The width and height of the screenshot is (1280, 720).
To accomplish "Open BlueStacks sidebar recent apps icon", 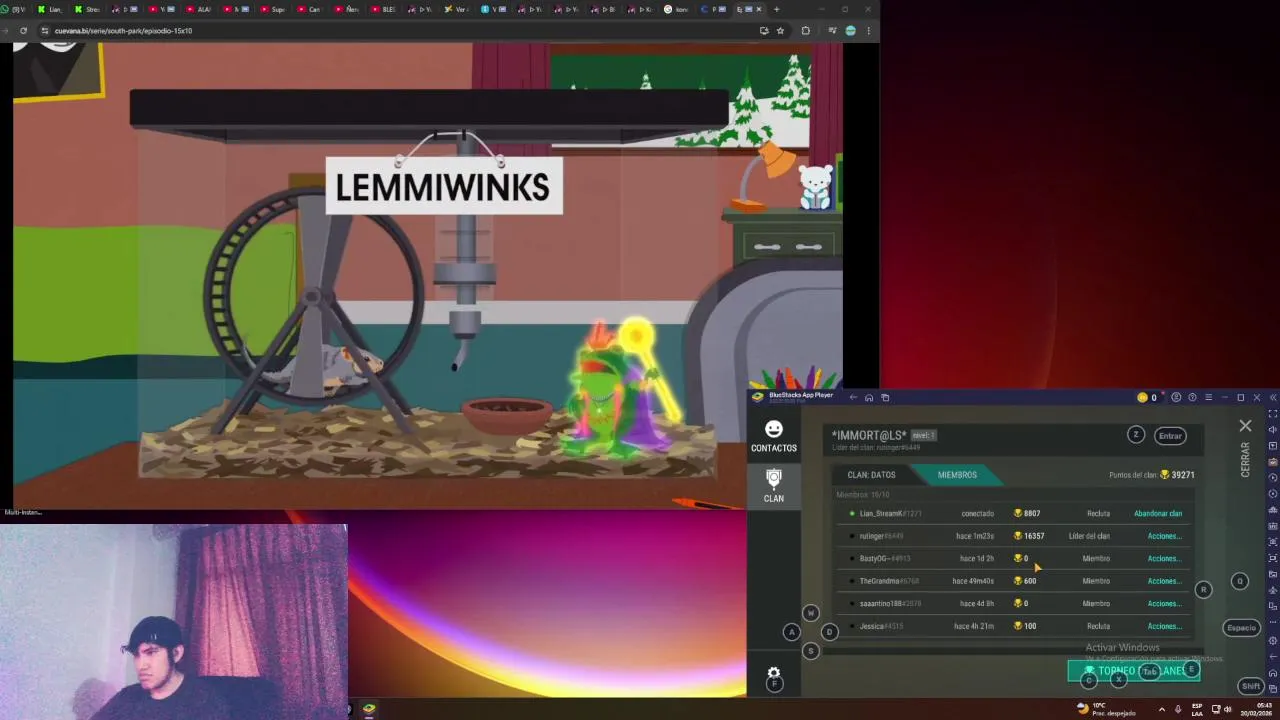I will pyautogui.click(x=1272, y=688).
